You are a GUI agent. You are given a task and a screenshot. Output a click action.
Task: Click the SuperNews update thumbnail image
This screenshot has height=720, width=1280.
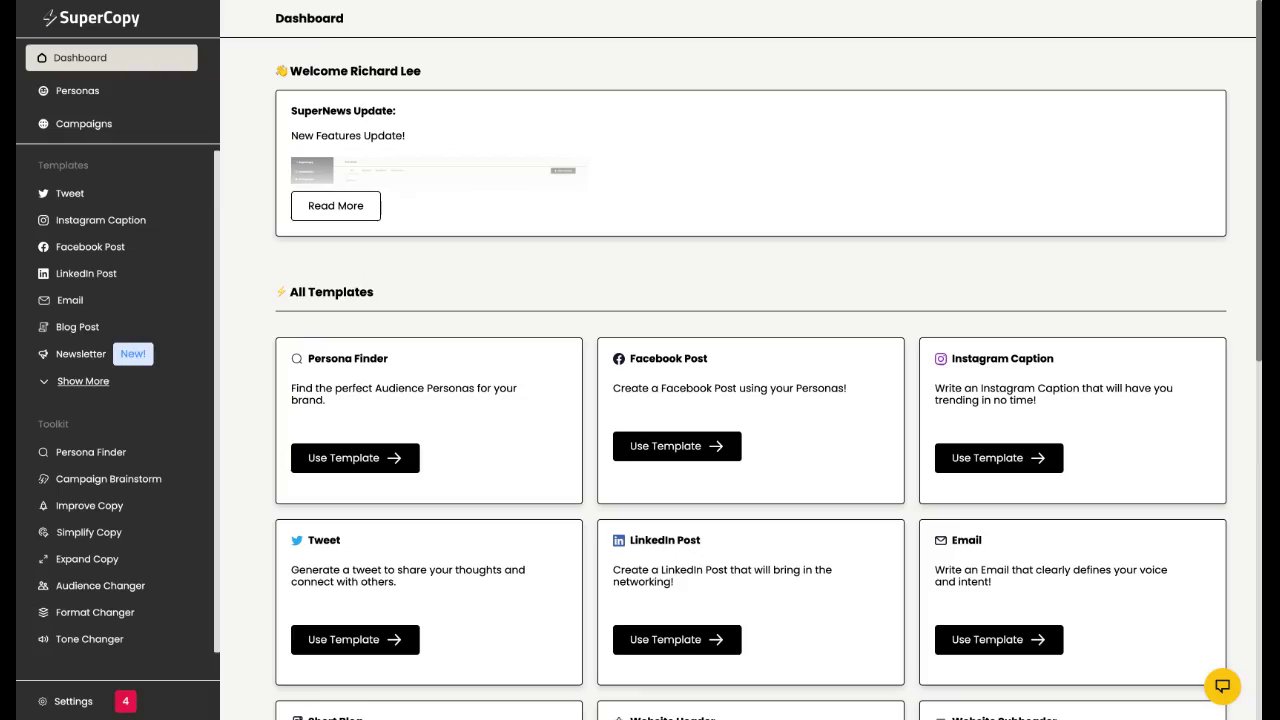[438, 171]
